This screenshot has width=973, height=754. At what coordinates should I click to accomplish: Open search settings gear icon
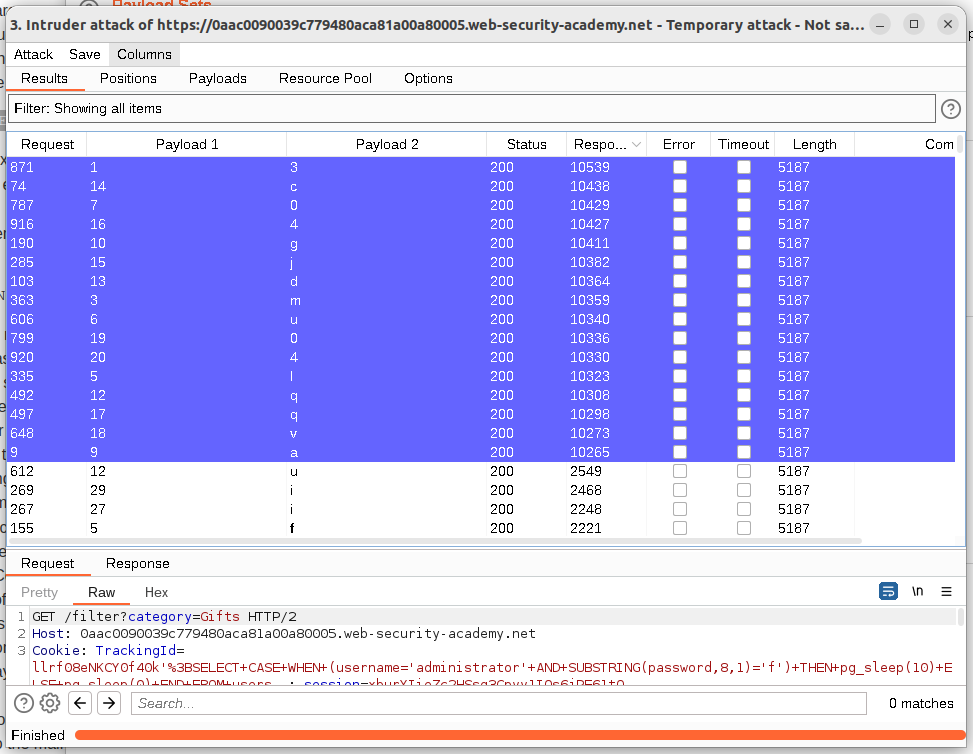tap(50, 703)
